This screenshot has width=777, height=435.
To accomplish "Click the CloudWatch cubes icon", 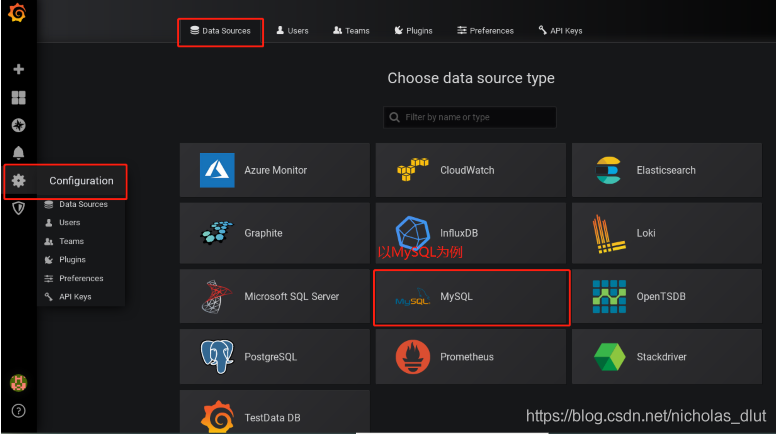I will coord(412,169).
